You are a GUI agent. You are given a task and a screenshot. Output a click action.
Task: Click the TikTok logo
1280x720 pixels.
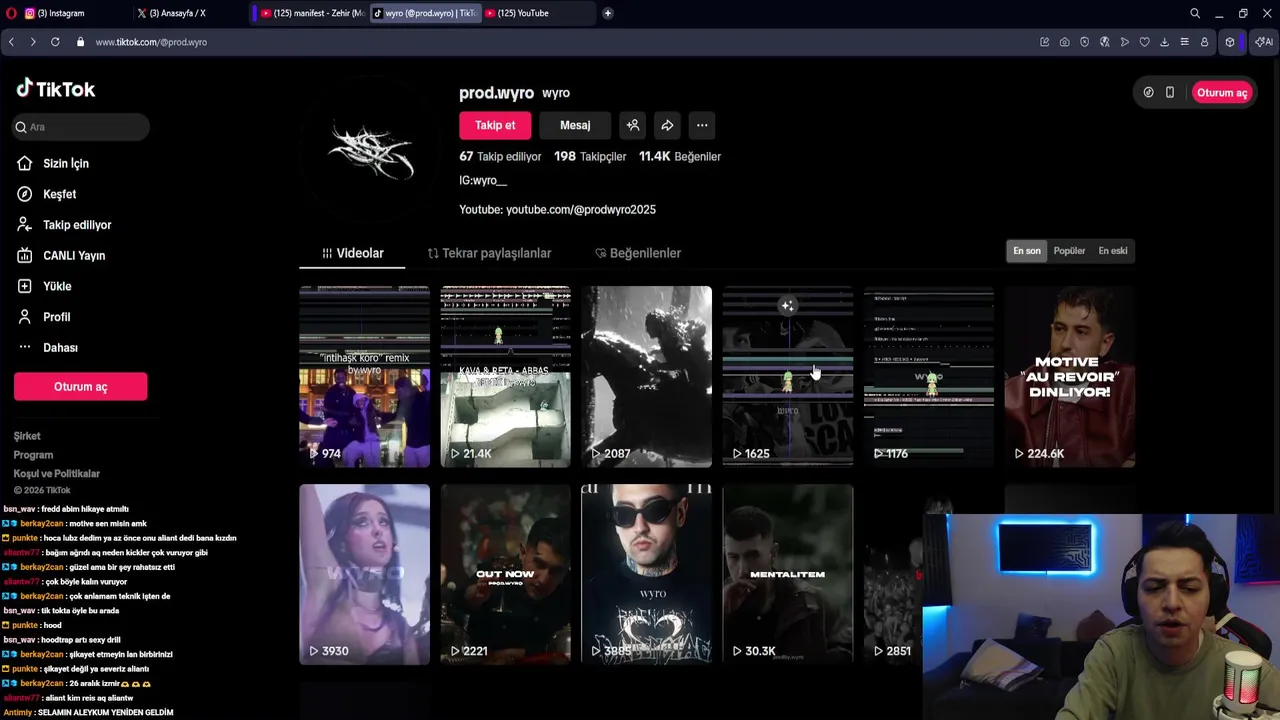coord(56,89)
